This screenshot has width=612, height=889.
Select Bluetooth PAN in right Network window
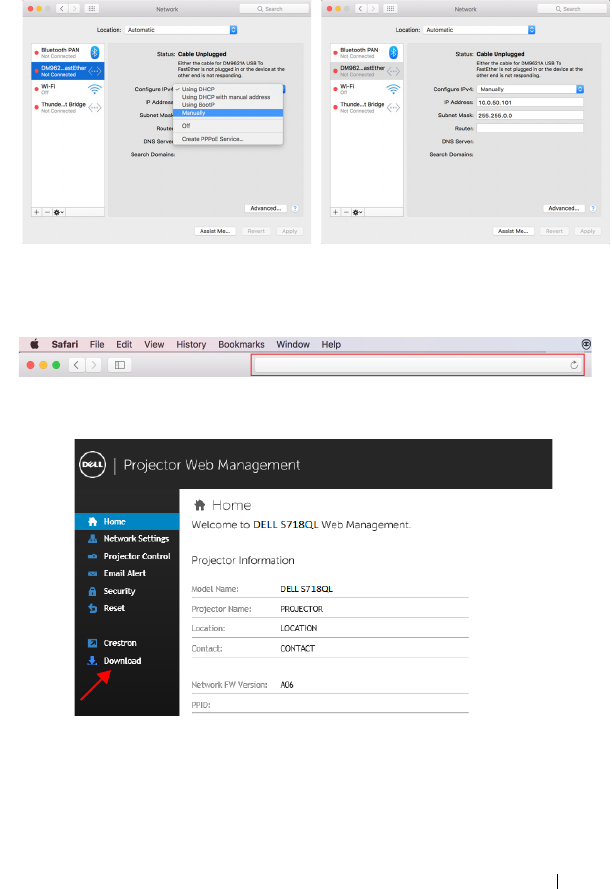[x=366, y=53]
